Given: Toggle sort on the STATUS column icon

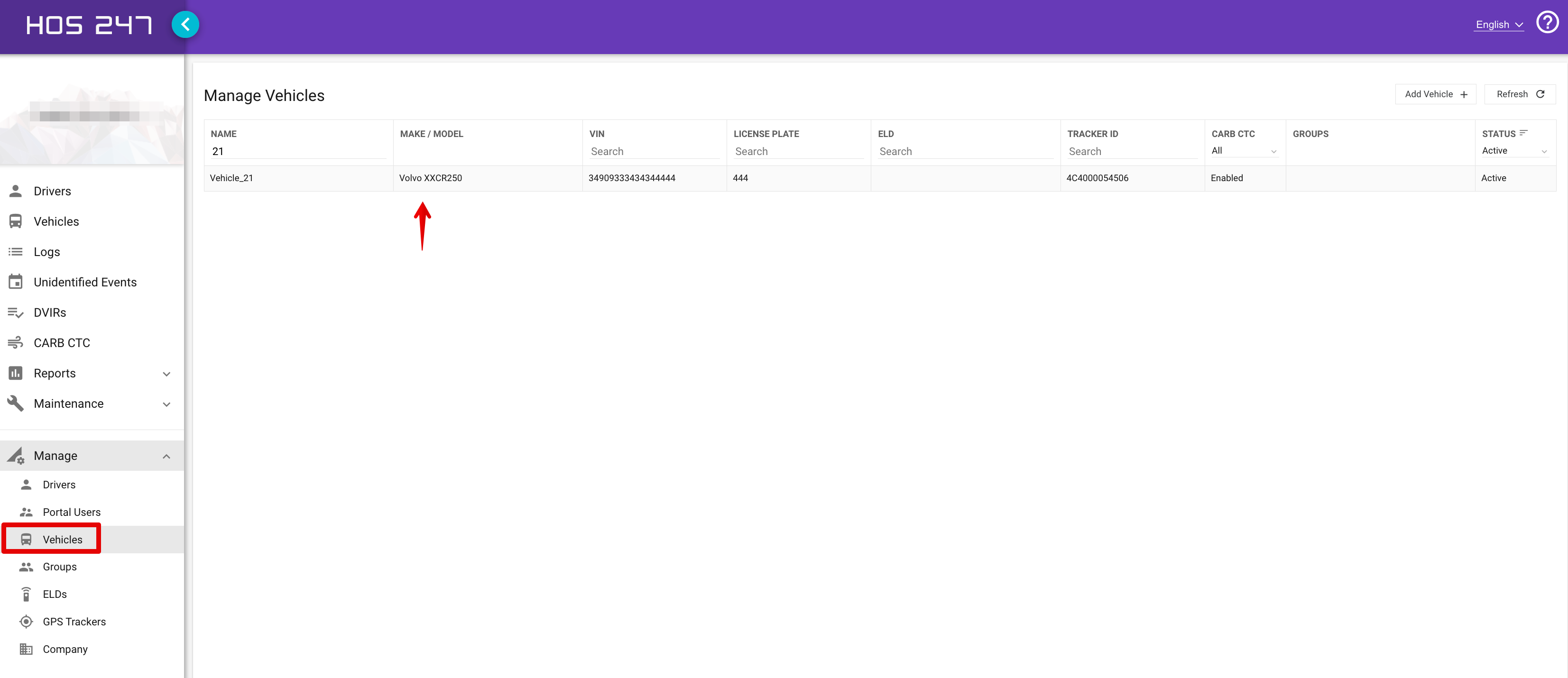Looking at the screenshot, I should 1523,133.
